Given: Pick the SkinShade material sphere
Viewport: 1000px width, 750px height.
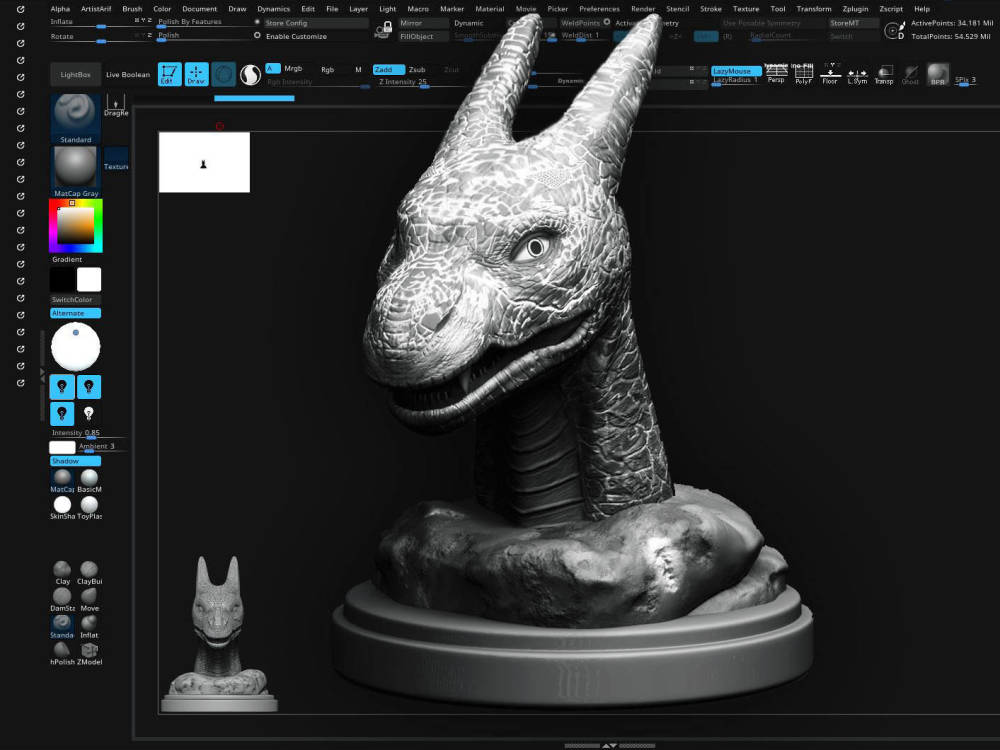Looking at the screenshot, I should coord(62,507).
